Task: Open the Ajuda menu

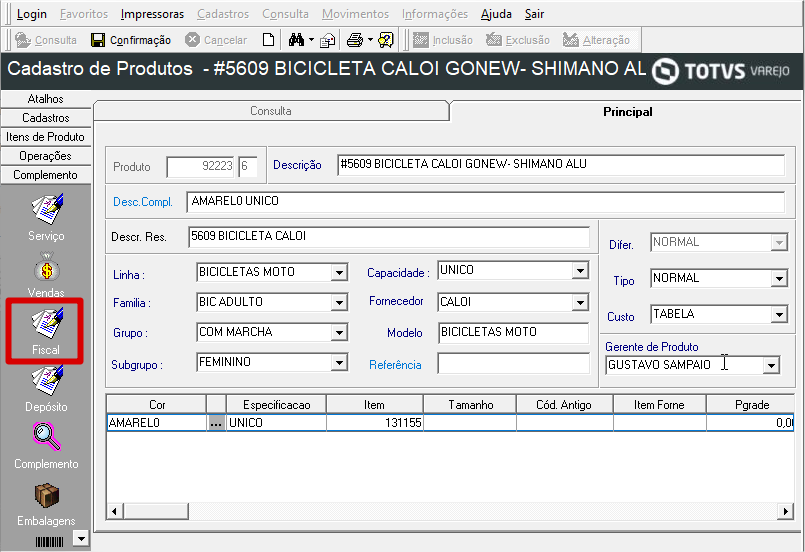Action: pyautogui.click(x=496, y=14)
